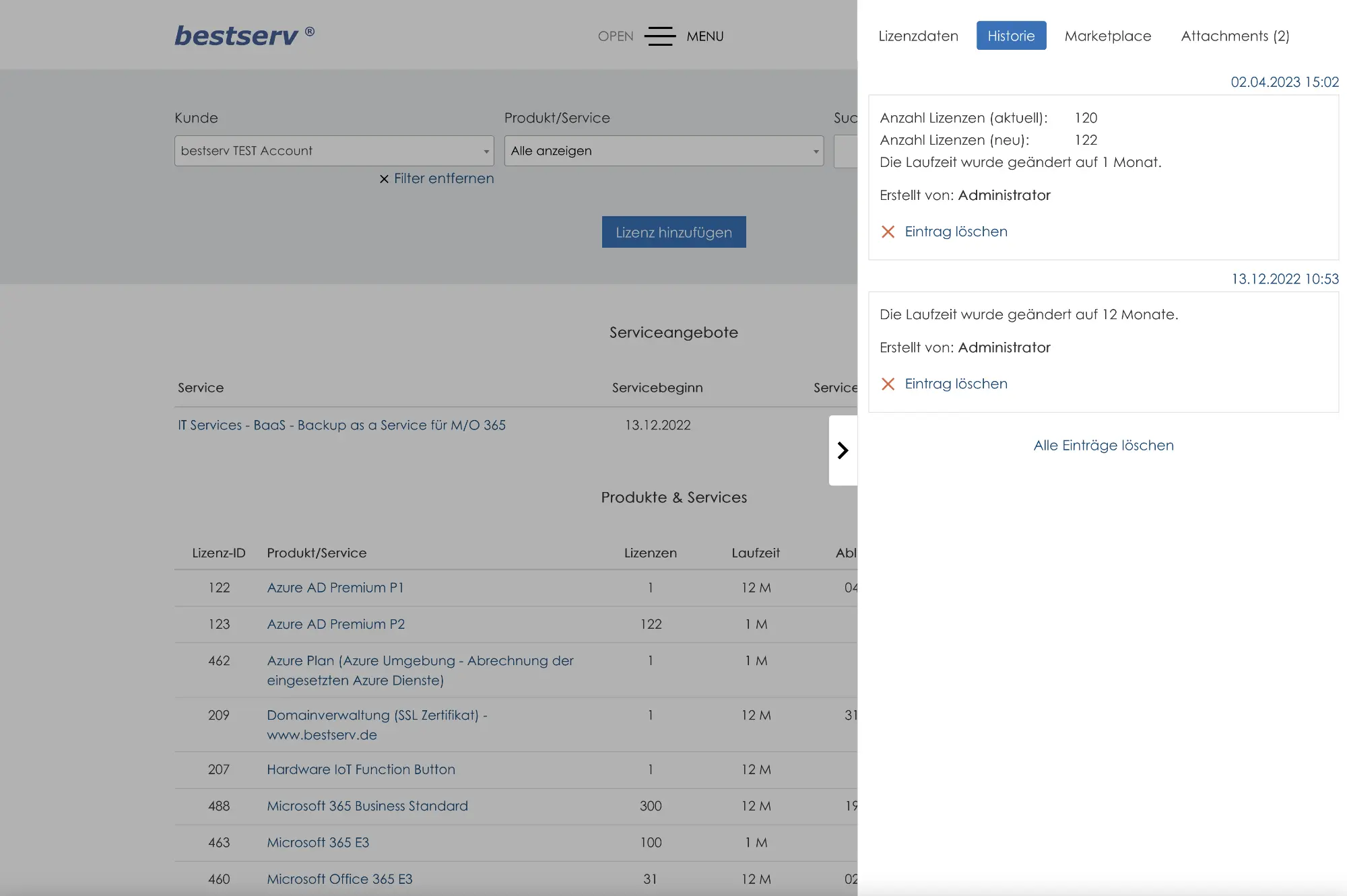Open Microsoft 365 Business Standard license

(367, 806)
